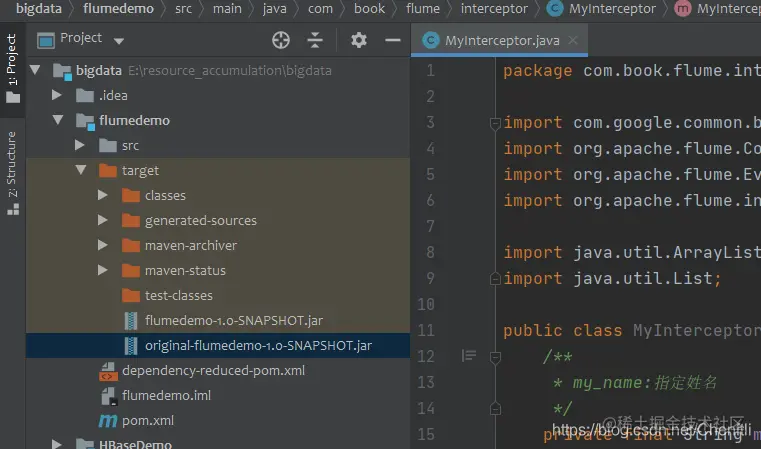The width and height of the screenshot is (761, 449).
Task: Click the flumedemo module folder icon
Action: [x=85, y=121]
